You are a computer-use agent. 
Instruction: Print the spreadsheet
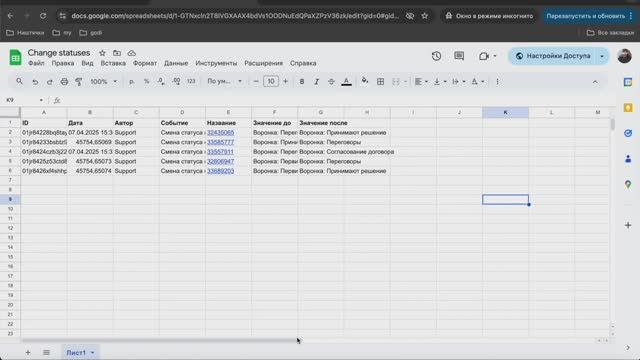pos(64,82)
